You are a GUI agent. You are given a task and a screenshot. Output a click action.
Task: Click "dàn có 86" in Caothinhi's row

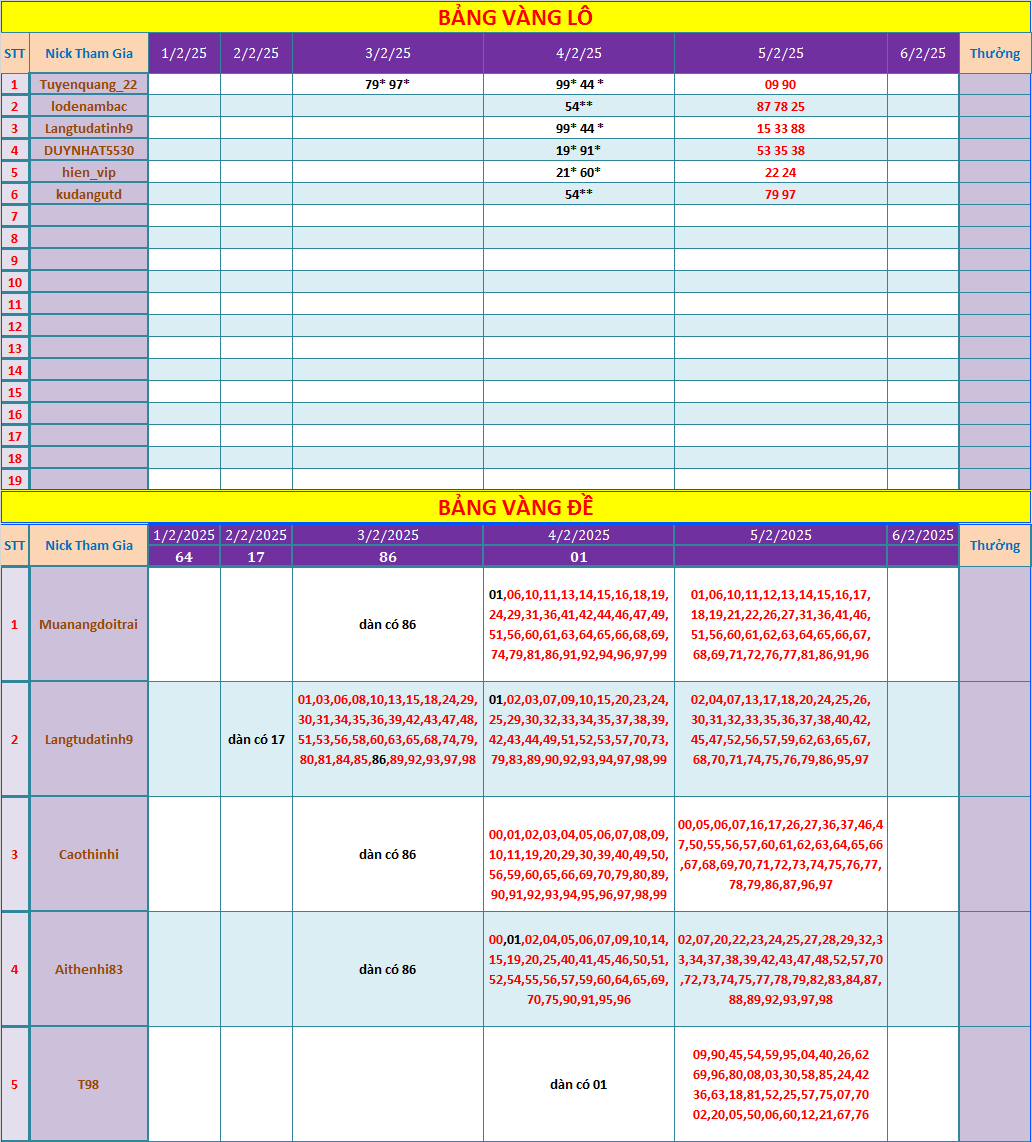coord(388,854)
